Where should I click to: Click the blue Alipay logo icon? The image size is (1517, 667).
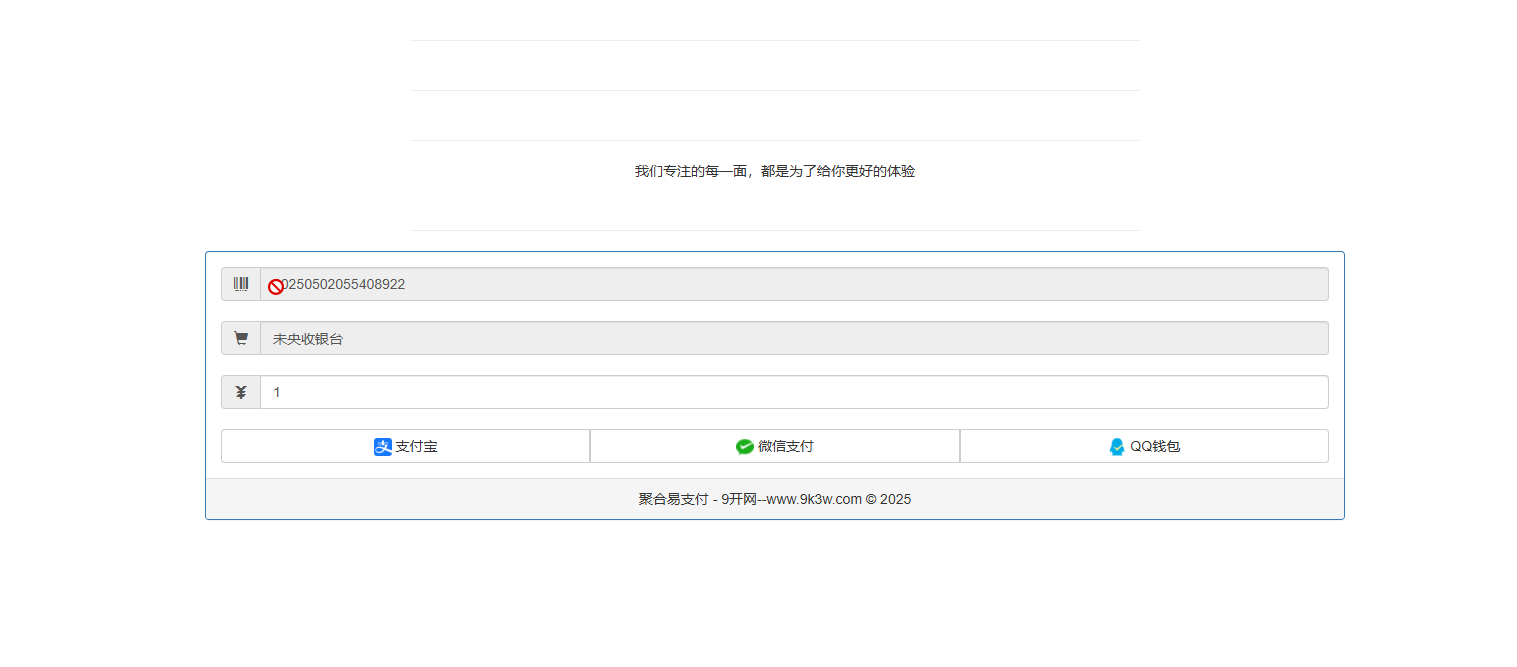pyautogui.click(x=383, y=447)
